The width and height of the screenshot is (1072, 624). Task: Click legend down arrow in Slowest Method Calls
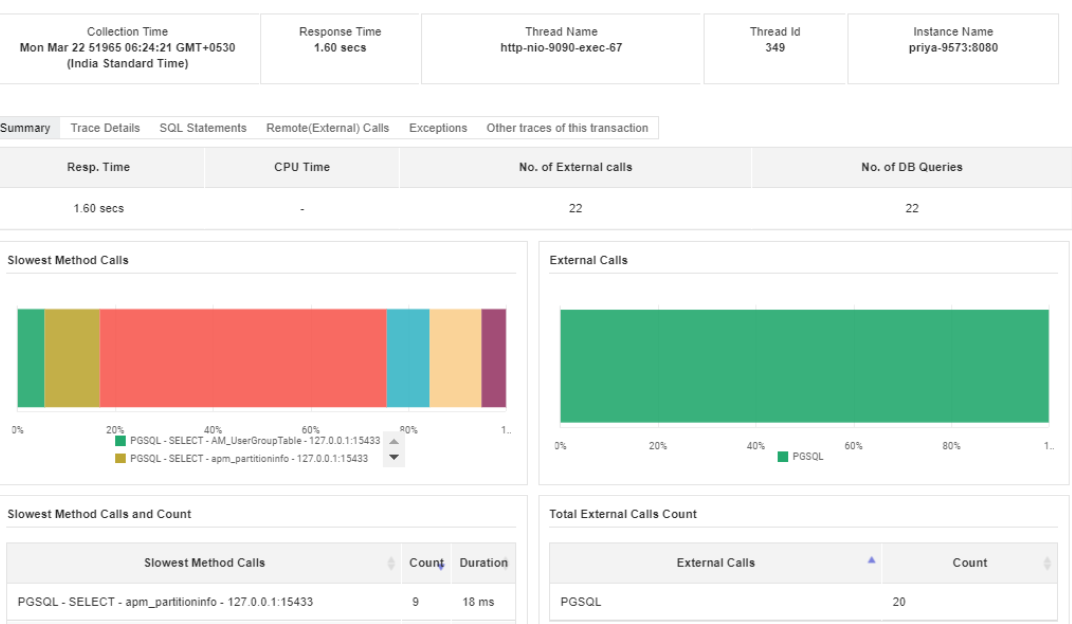point(394,458)
